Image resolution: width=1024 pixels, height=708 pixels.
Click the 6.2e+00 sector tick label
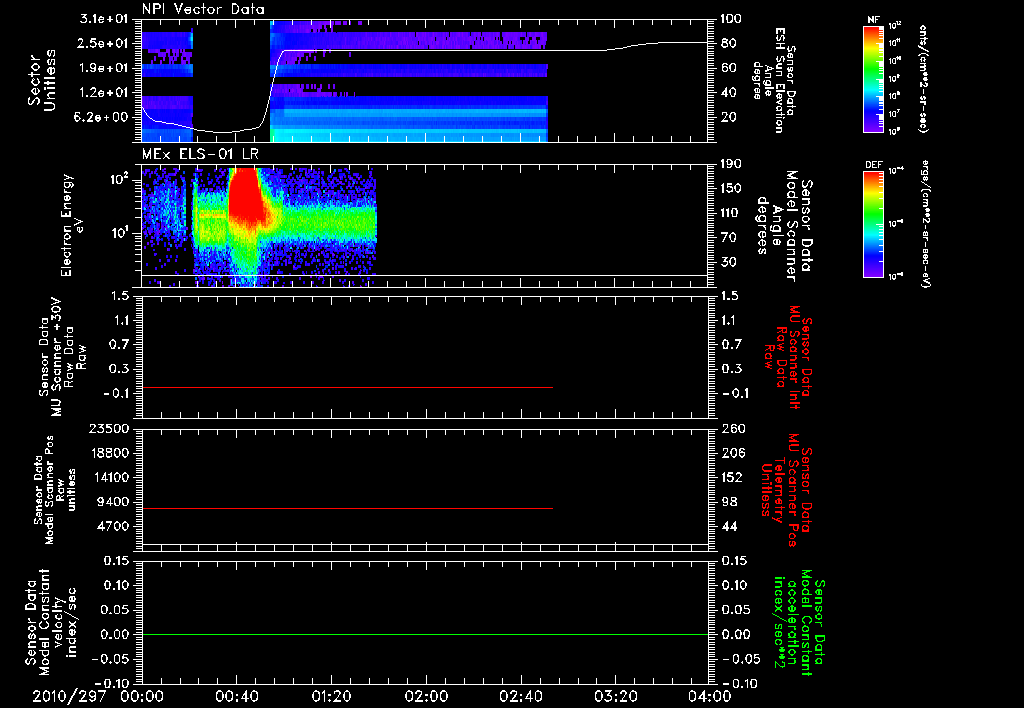(x=103, y=117)
